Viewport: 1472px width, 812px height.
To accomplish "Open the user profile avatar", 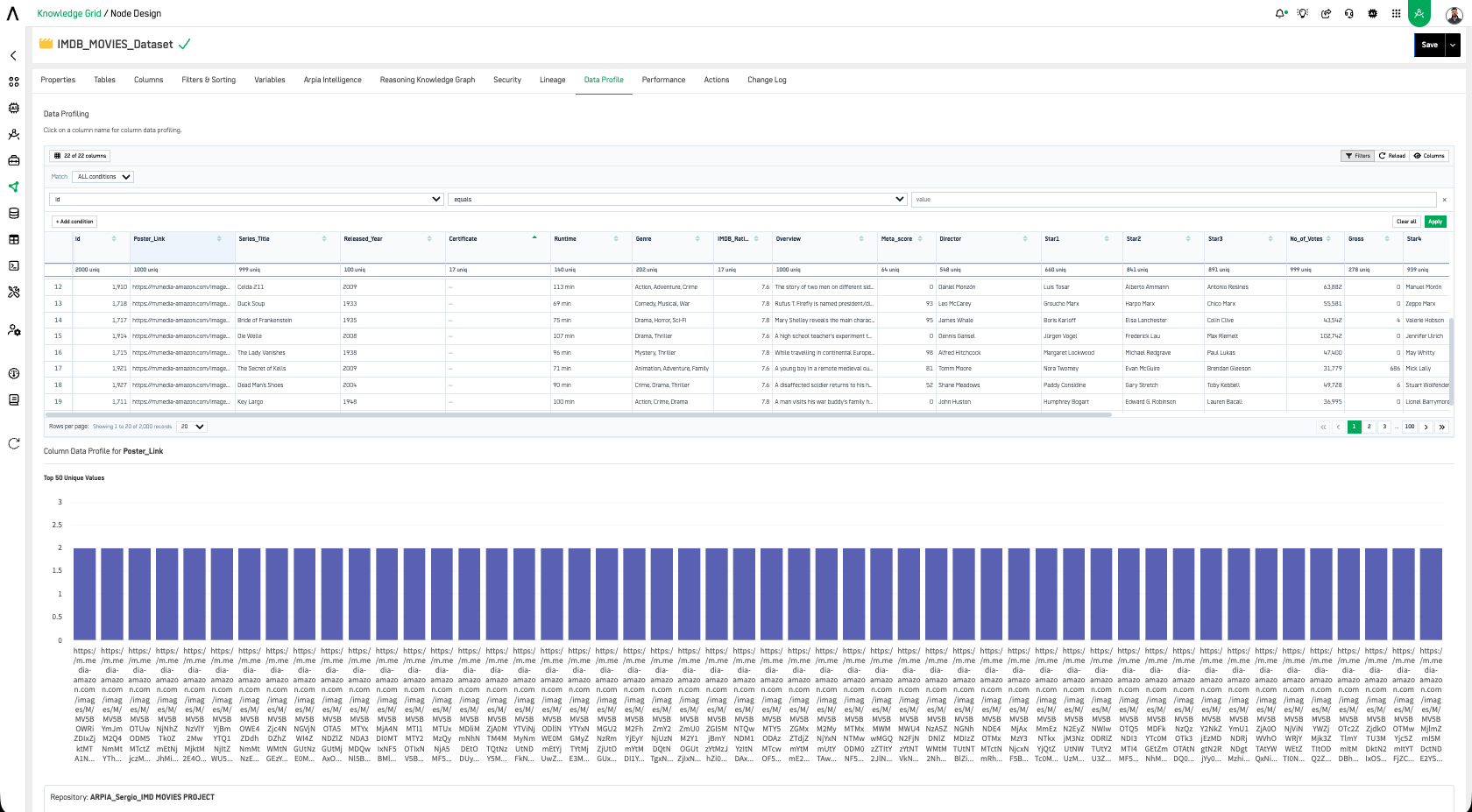I will [x=1454, y=14].
